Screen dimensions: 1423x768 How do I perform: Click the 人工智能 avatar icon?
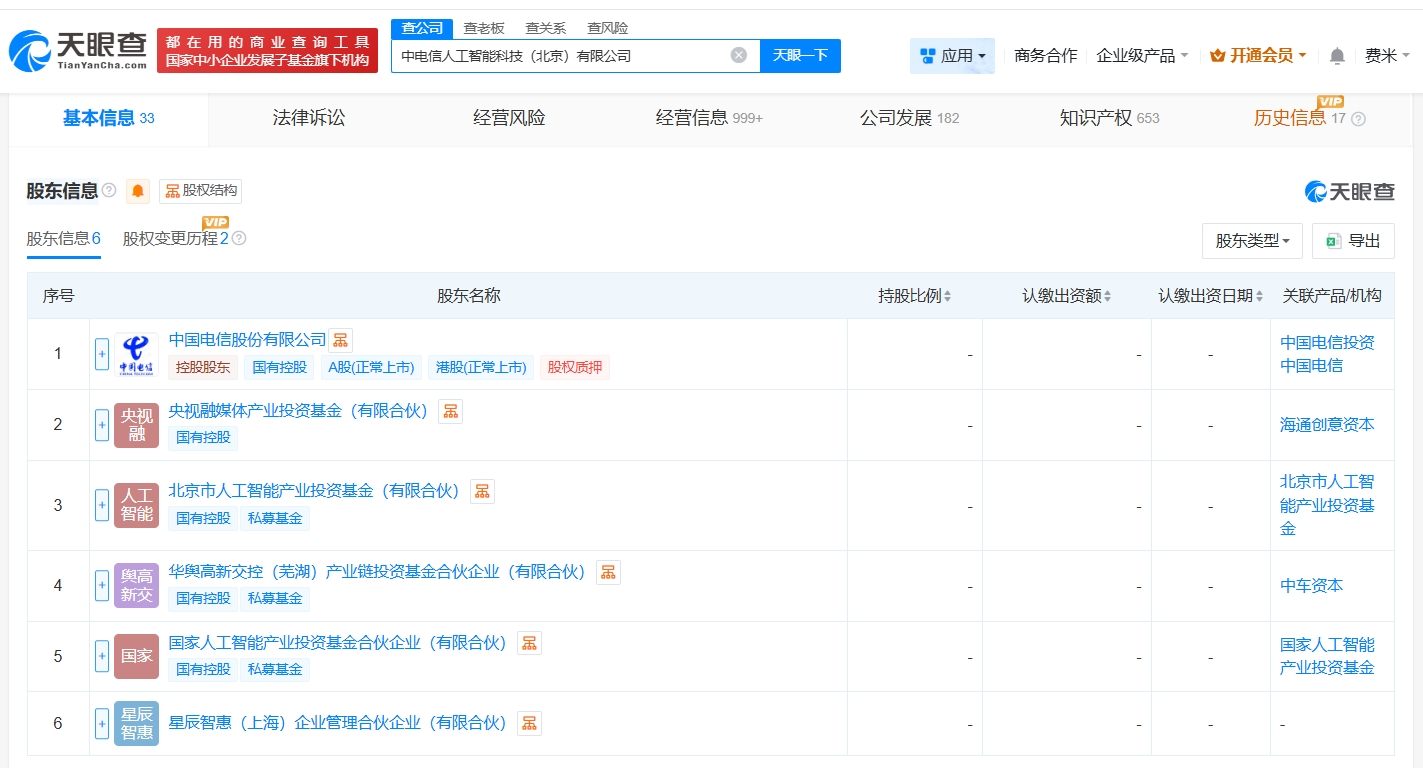tap(136, 505)
